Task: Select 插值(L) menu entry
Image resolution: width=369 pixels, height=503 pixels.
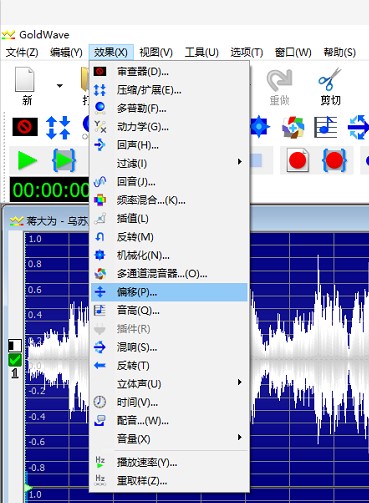Action: click(169, 219)
